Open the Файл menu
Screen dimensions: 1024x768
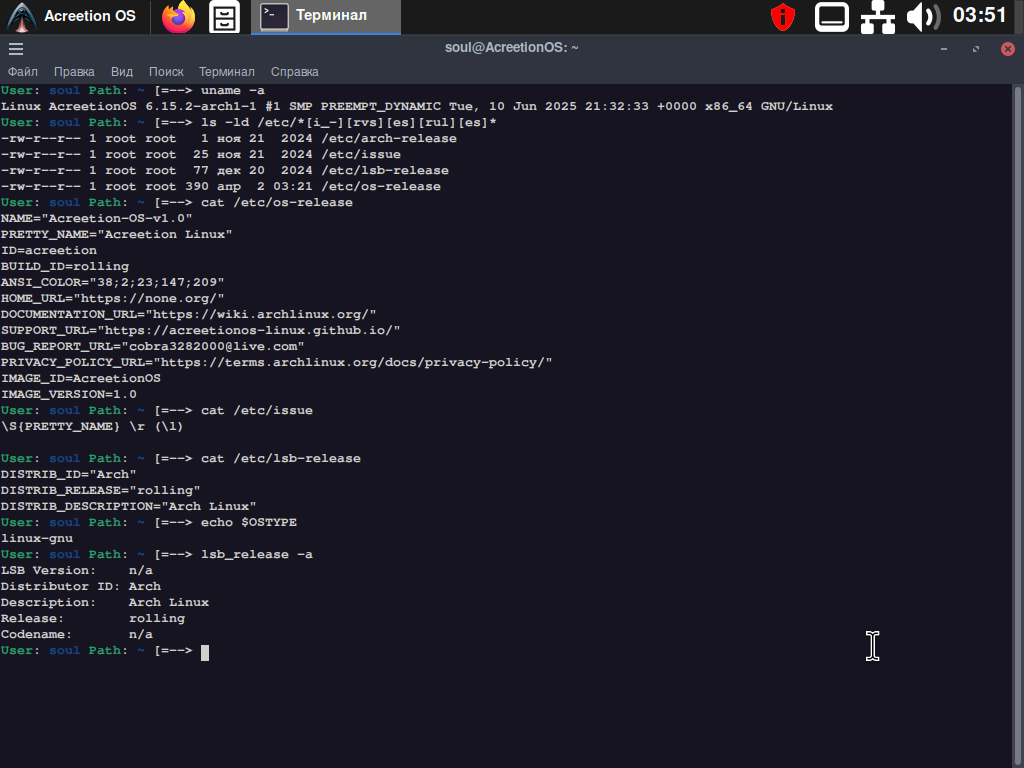point(23,72)
